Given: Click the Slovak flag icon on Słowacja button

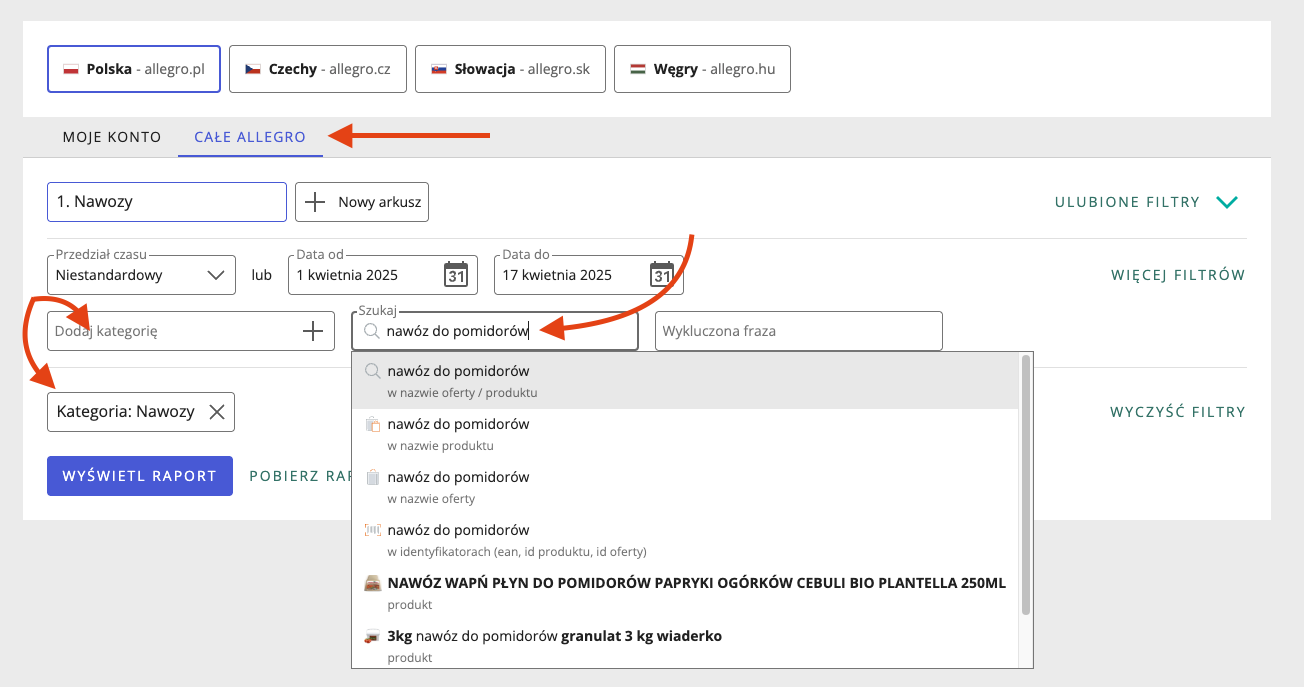Looking at the screenshot, I should [439, 69].
